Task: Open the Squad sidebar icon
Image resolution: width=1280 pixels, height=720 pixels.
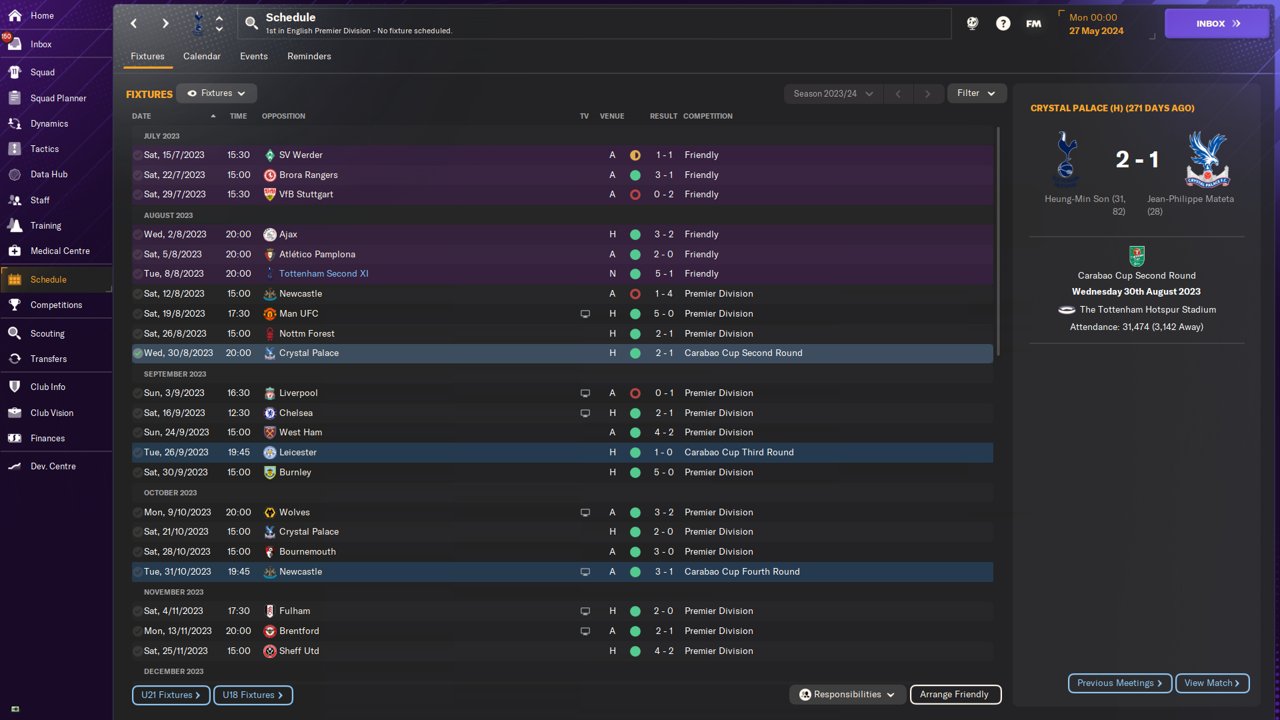Action: coord(14,72)
